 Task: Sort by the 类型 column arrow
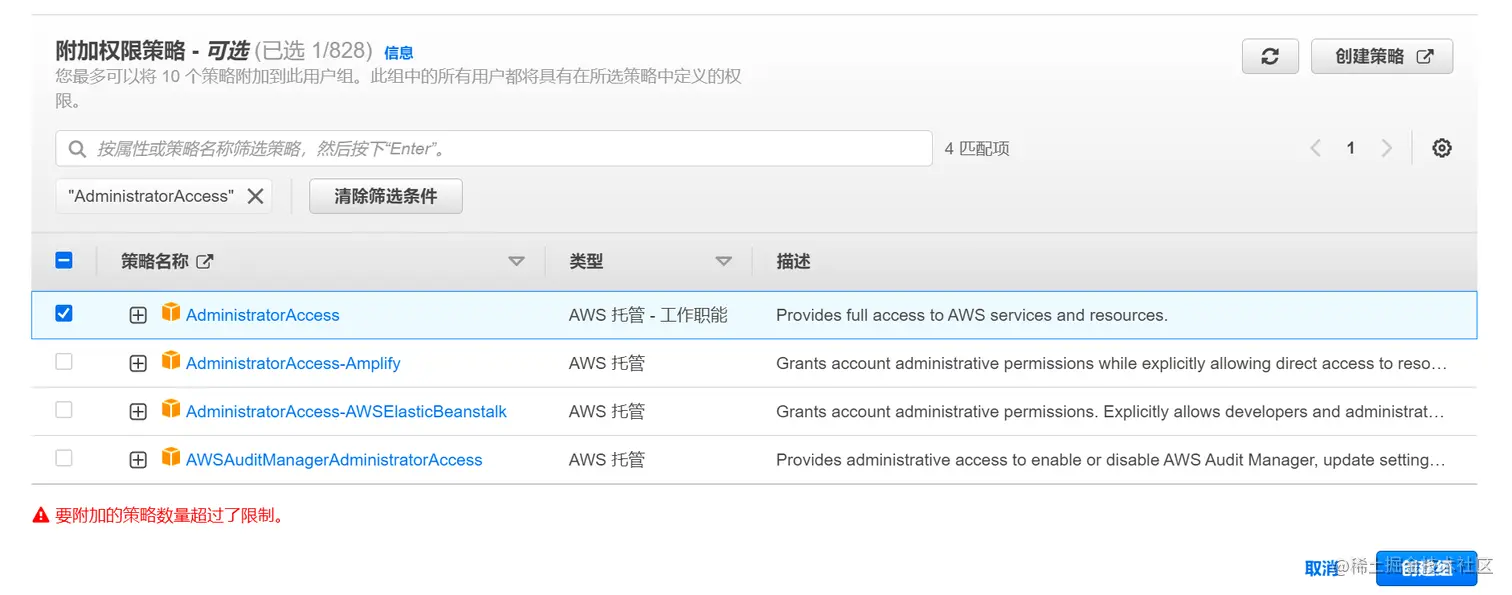pos(724,262)
